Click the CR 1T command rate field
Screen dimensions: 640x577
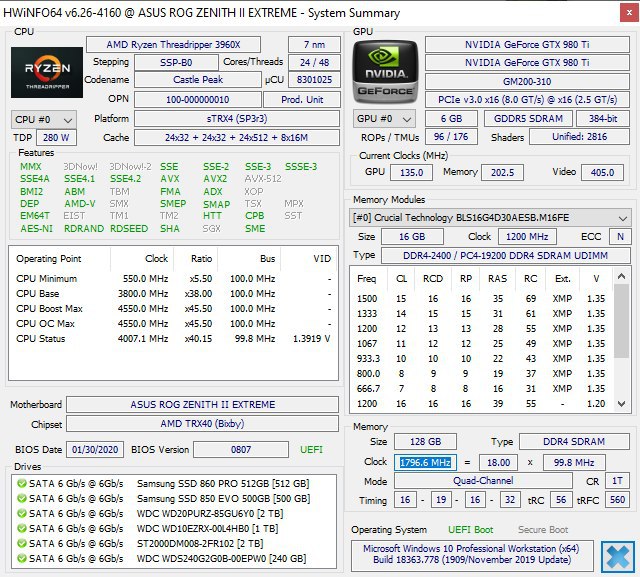(618, 481)
